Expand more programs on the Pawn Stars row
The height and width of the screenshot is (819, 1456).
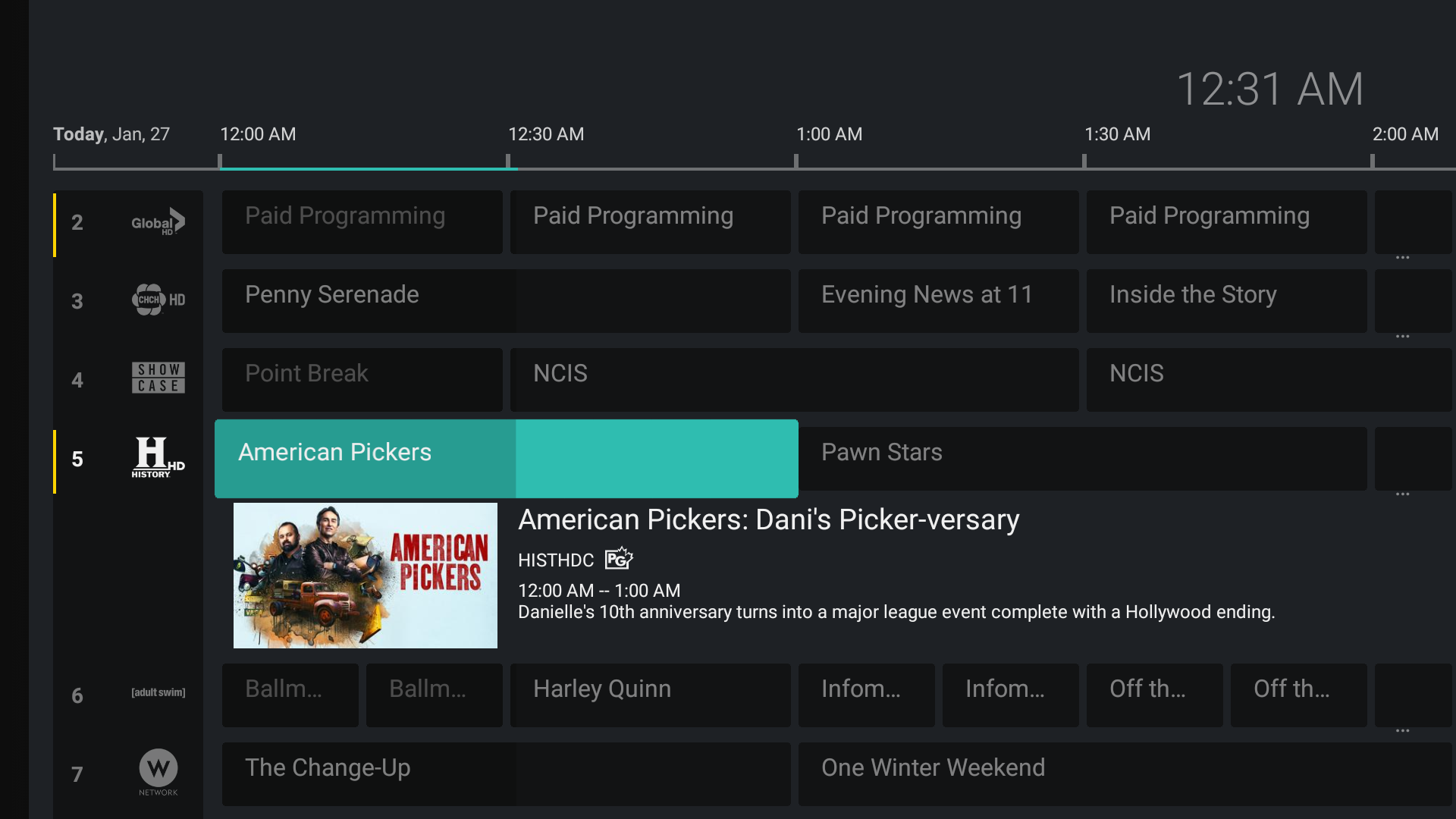[x=1401, y=493]
